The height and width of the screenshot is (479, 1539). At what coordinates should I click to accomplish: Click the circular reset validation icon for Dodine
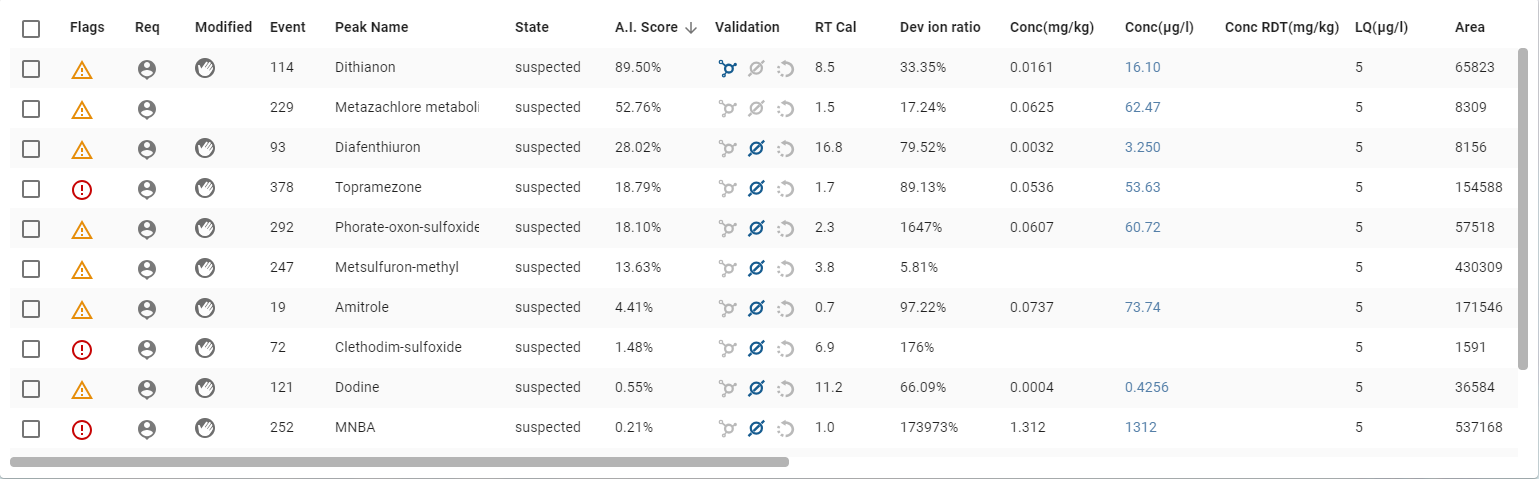click(785, 388)
